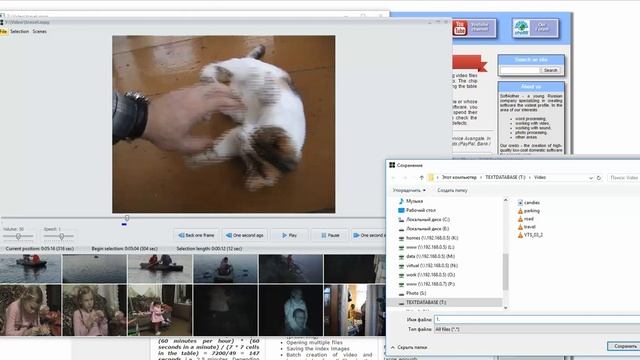Select 'Музыка' in the folder tree
The width and height of the screenshot is (640, 360).
414,201
